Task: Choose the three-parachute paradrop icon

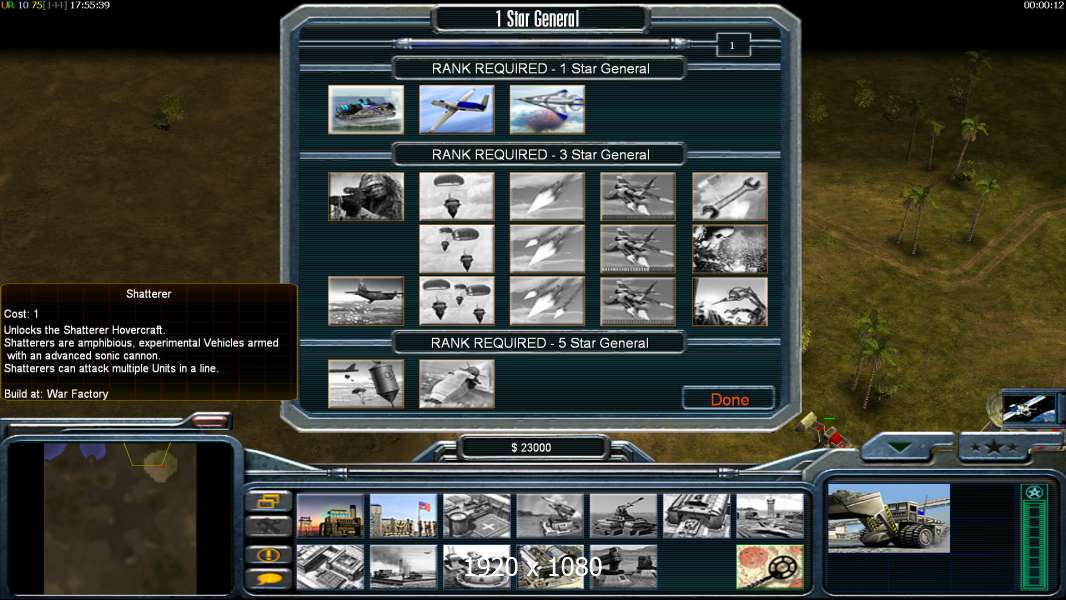Action: click(x=456, y=300)
